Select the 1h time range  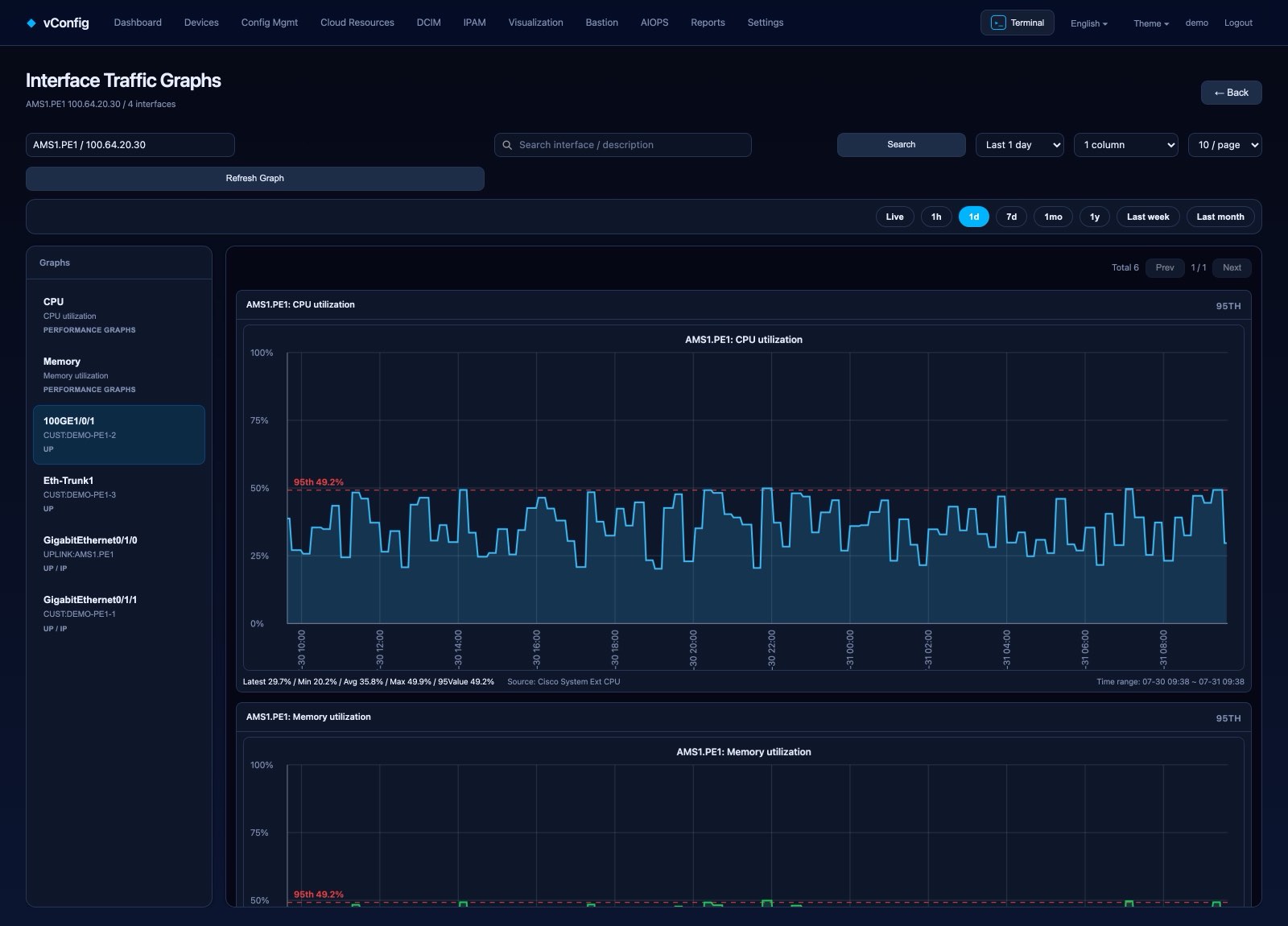[x=936, y=217]
